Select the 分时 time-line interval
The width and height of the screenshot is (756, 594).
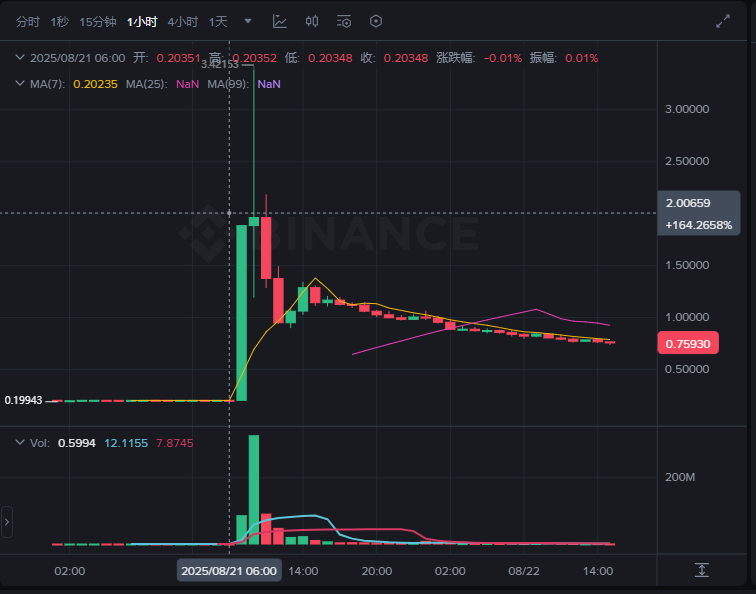click(x=27, y=22)
